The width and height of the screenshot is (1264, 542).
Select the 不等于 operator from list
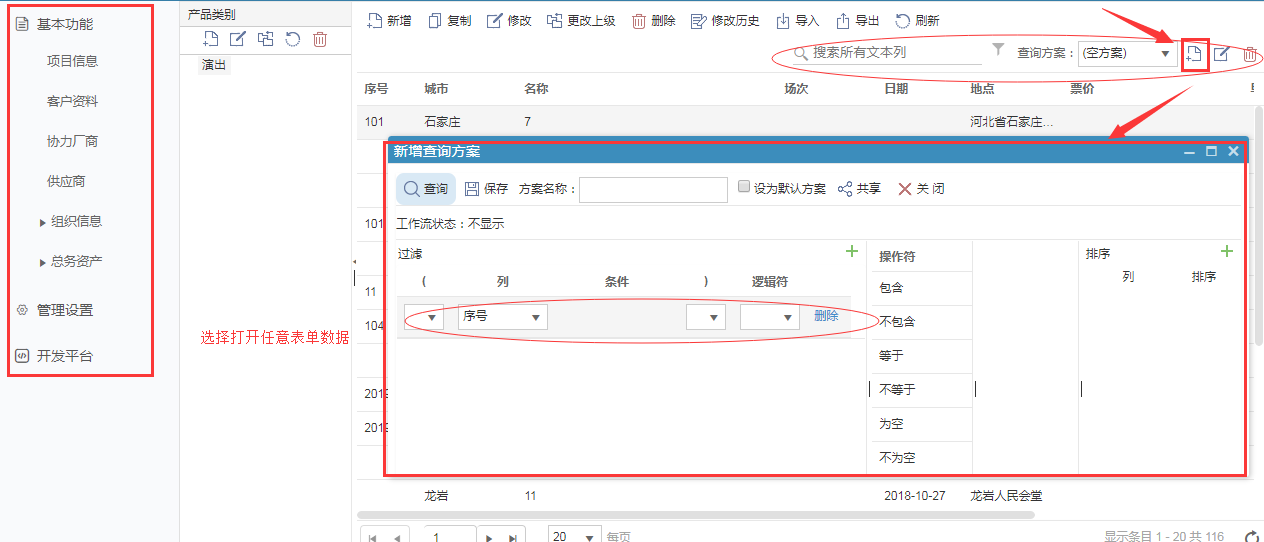pos(897,390)
